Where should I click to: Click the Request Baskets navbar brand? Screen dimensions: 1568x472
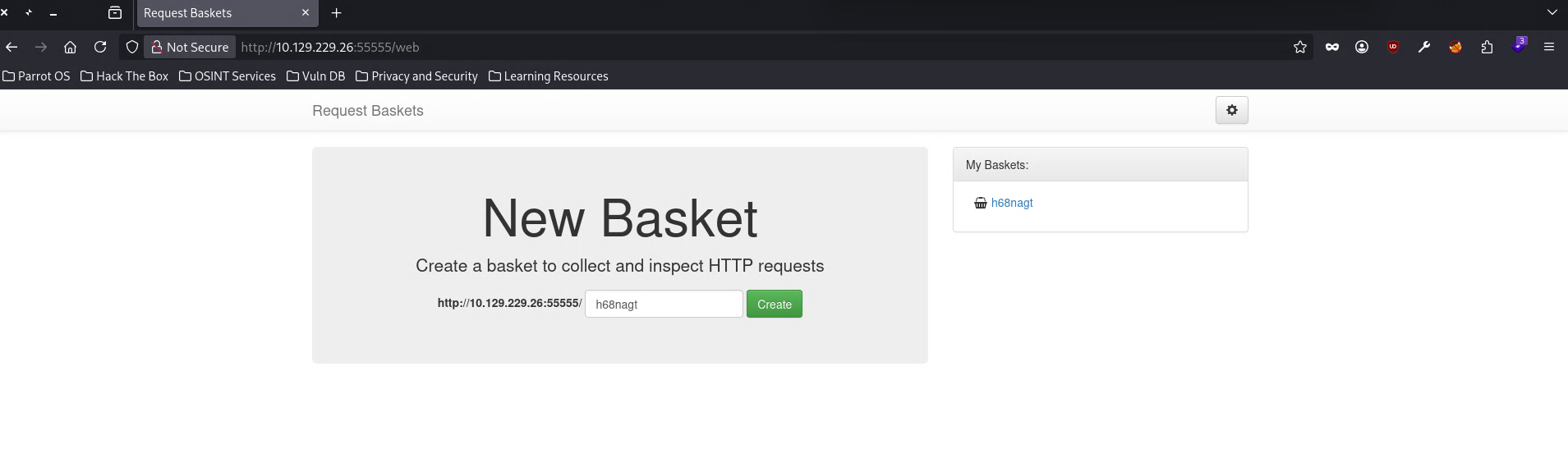coord(368,111)
